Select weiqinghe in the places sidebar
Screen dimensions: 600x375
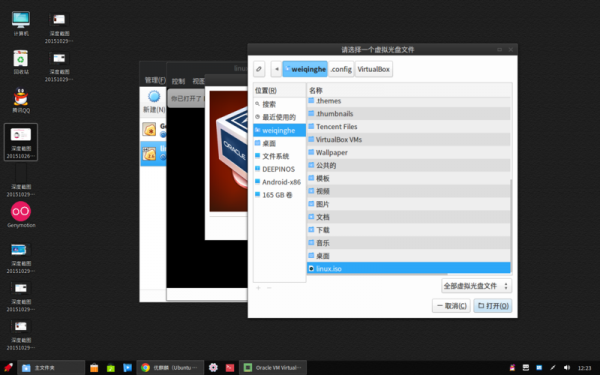[279, 130]
